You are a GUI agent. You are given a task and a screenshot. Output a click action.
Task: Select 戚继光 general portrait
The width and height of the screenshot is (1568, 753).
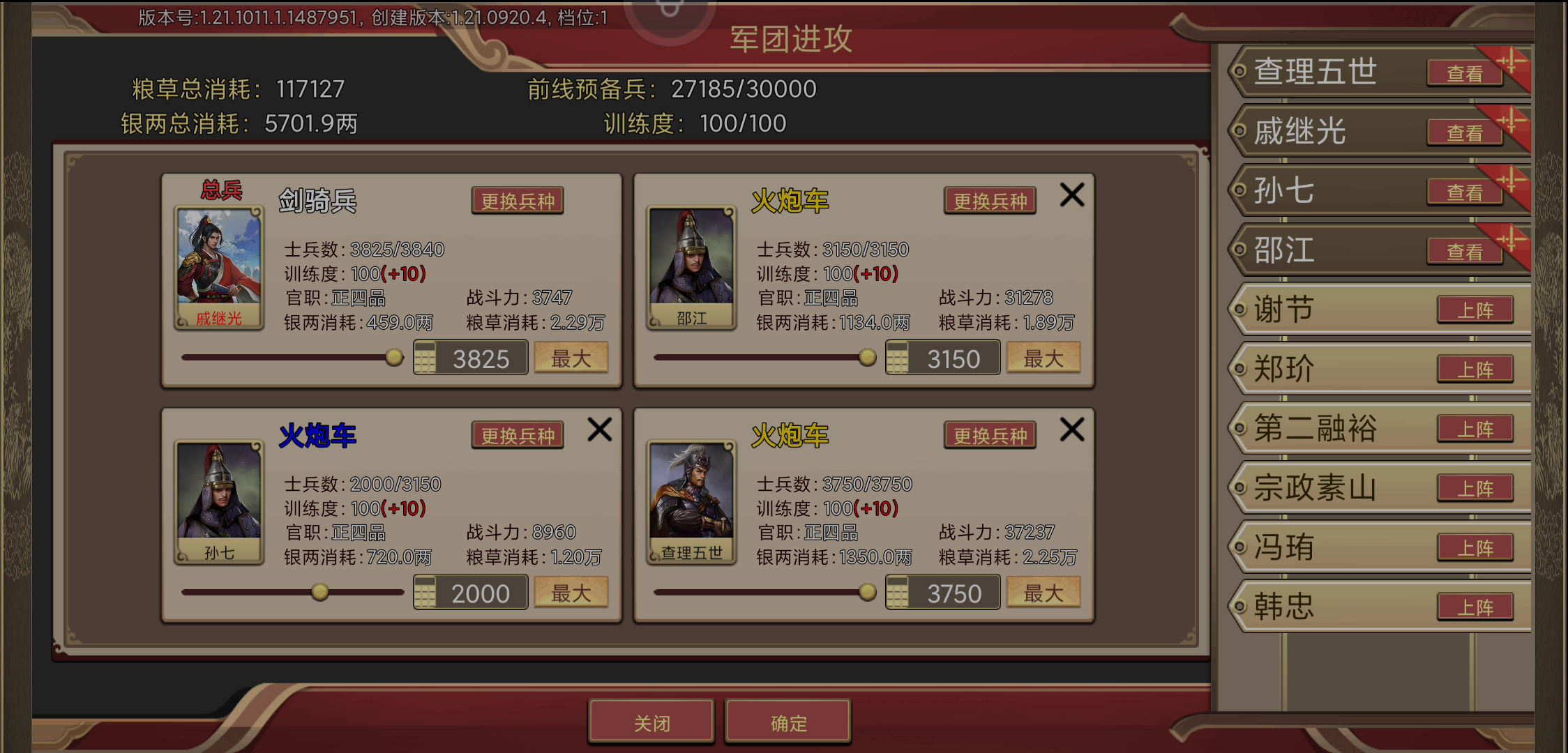219,268
